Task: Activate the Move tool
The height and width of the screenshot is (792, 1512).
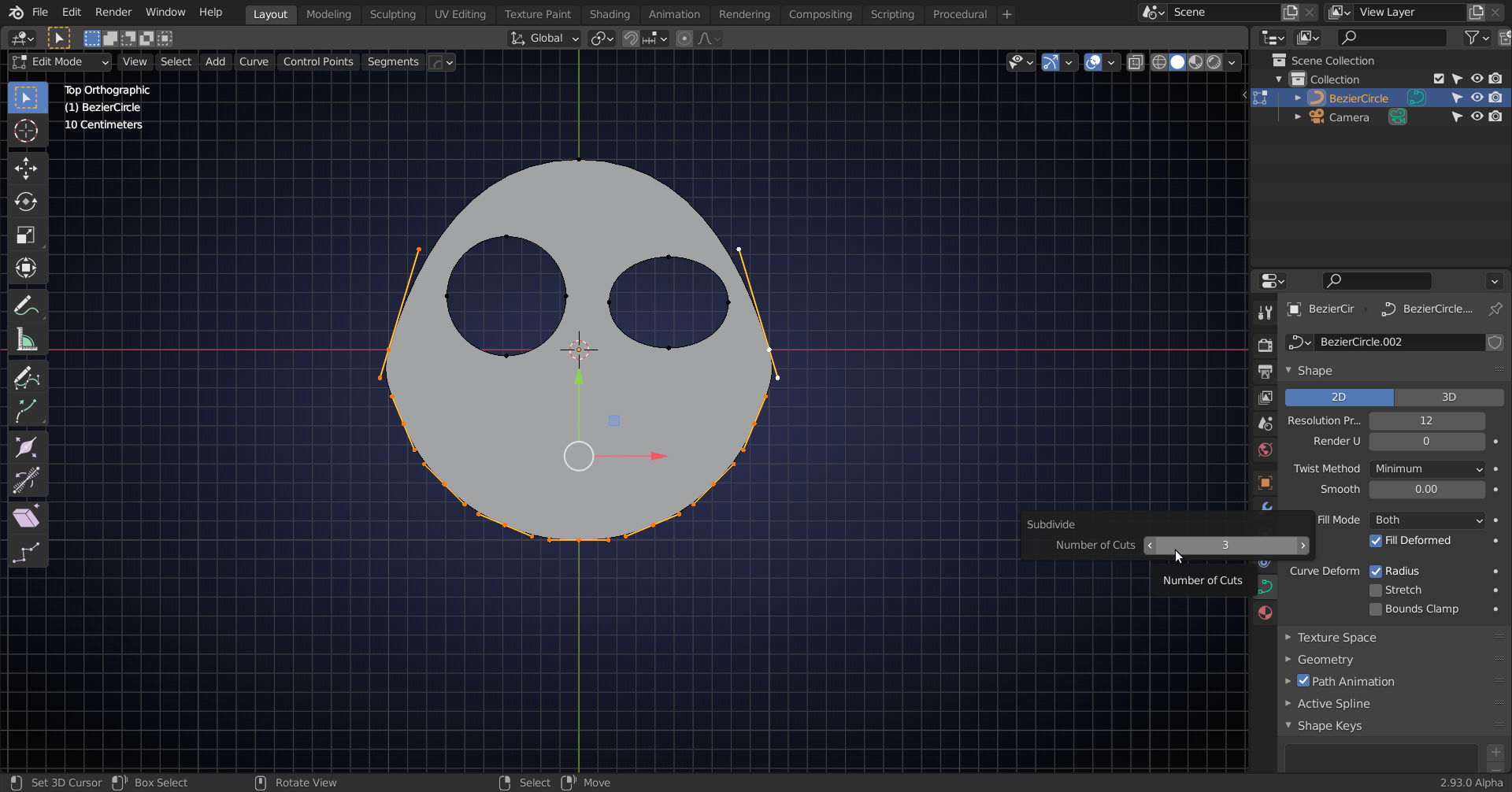Action: pyautogui.click(x=26, y=168)
